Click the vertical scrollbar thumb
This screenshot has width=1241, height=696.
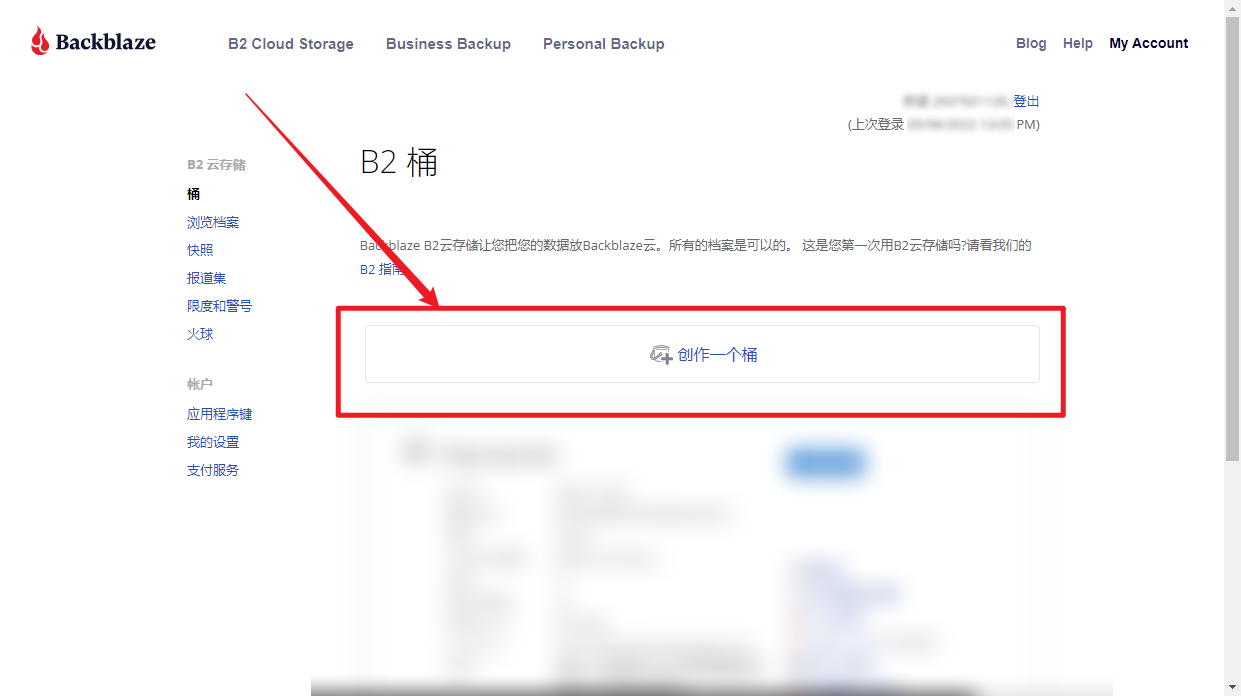[x=1232, y=240]
